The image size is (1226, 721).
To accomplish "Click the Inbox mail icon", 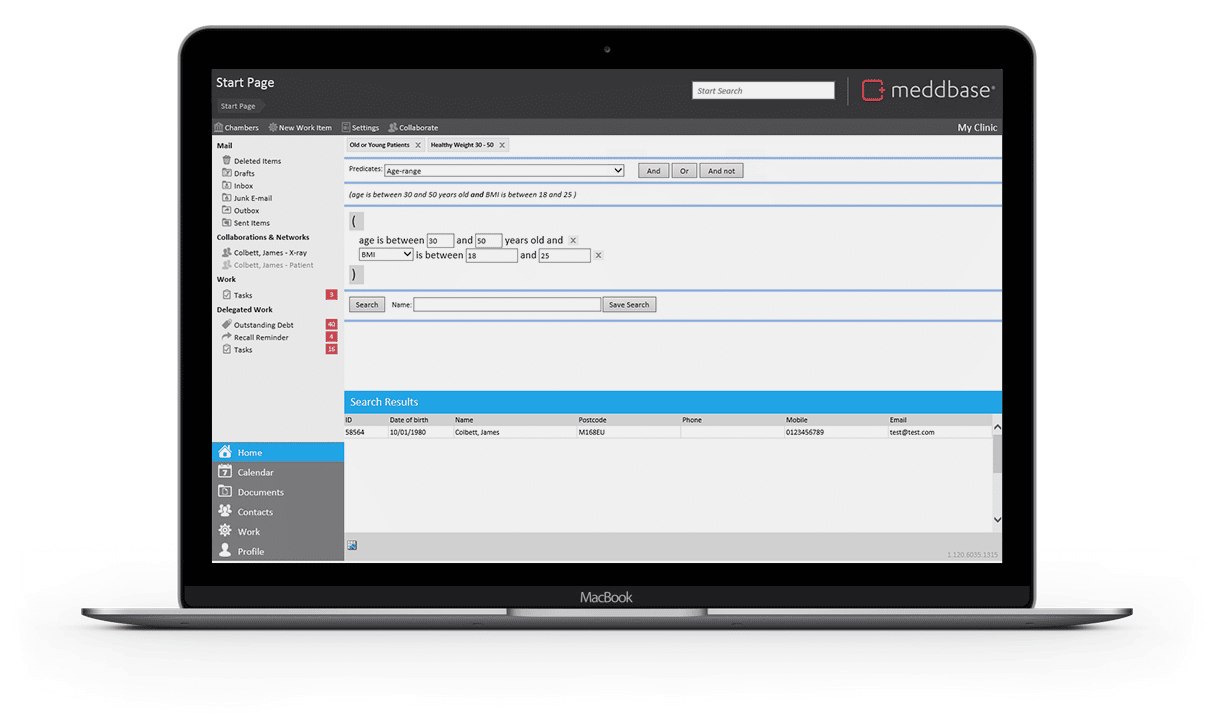I will (227, 185).
